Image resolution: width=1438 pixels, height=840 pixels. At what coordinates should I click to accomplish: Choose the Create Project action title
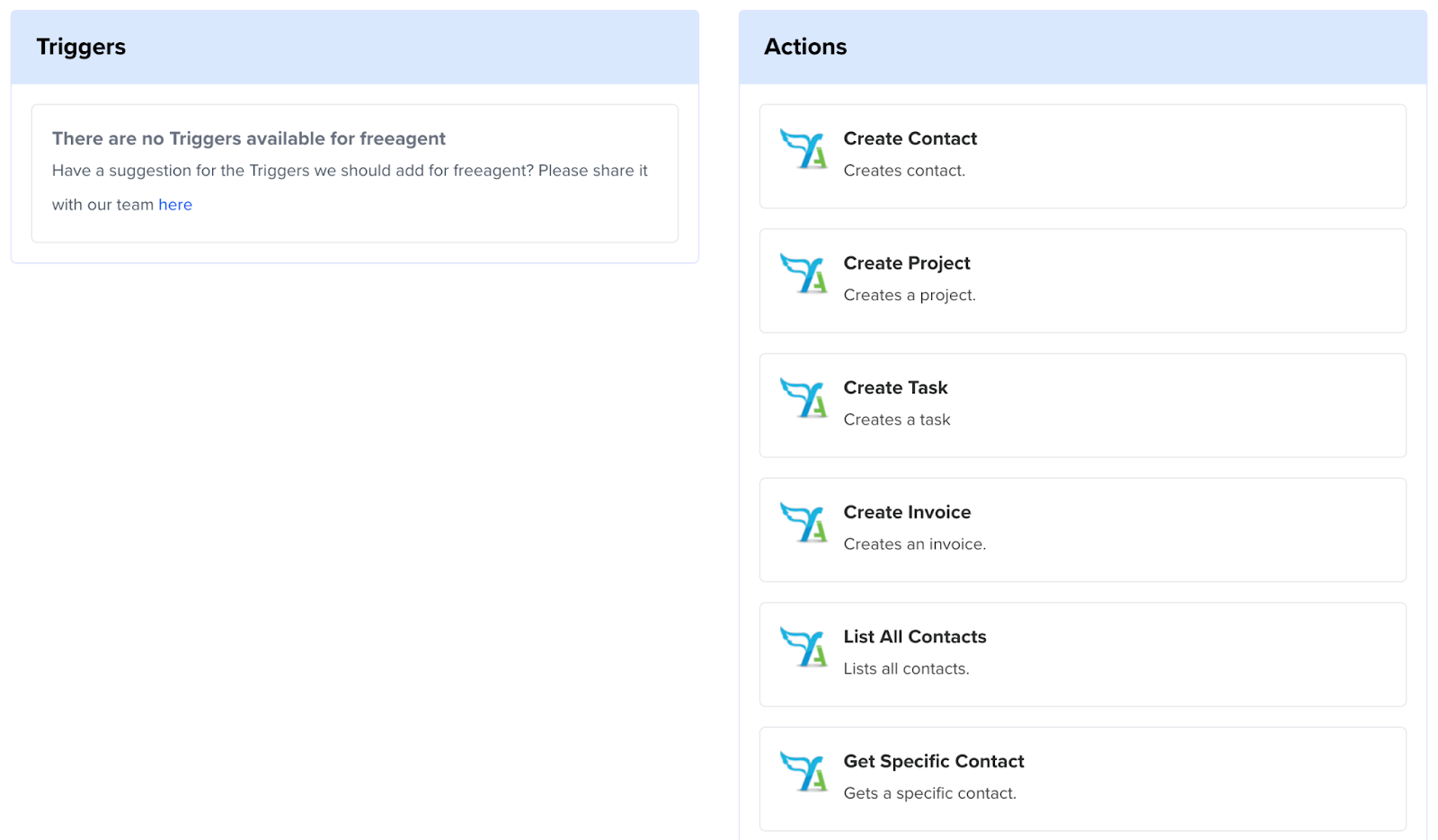tap(906, 263)
